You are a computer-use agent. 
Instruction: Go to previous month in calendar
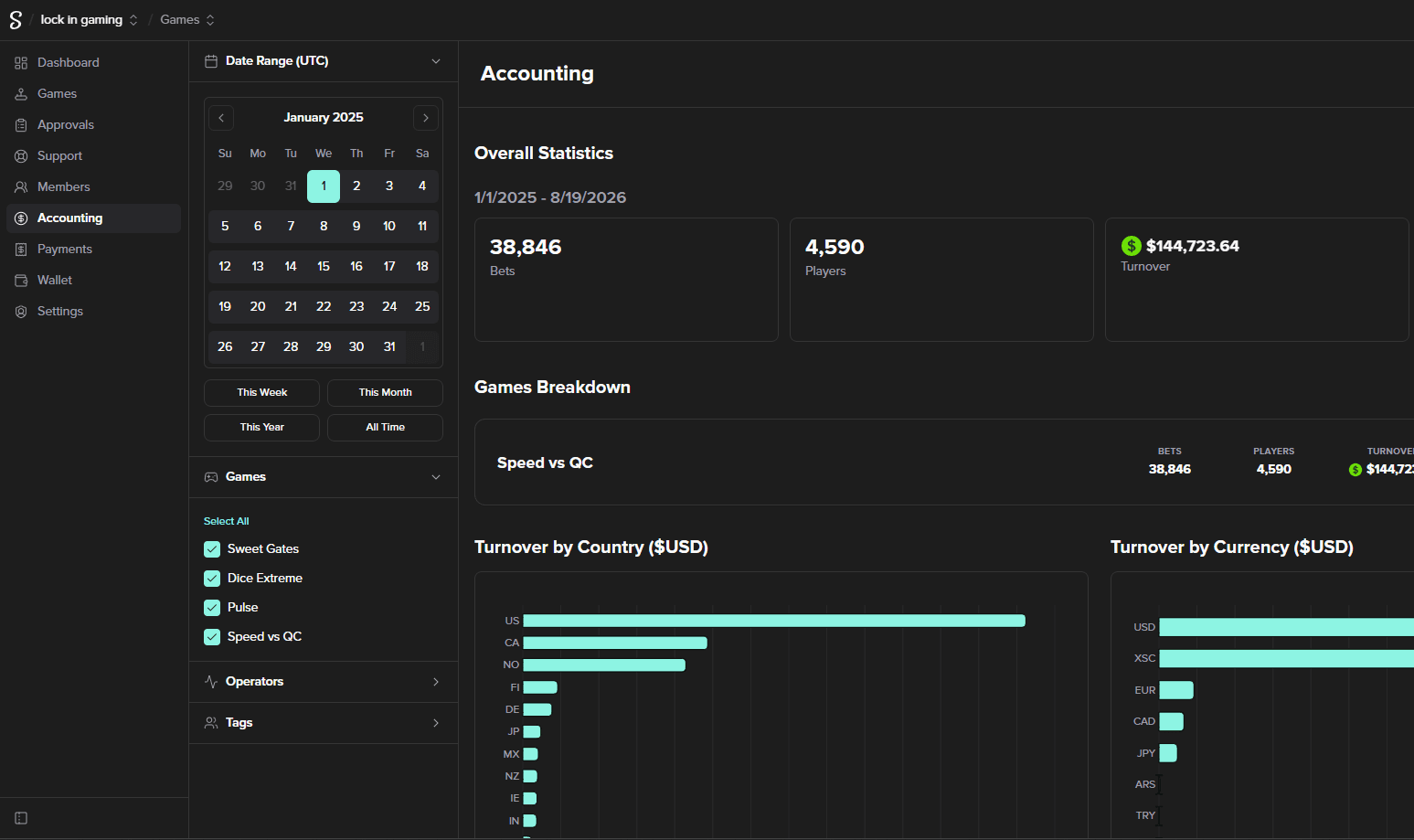[221, 118]
